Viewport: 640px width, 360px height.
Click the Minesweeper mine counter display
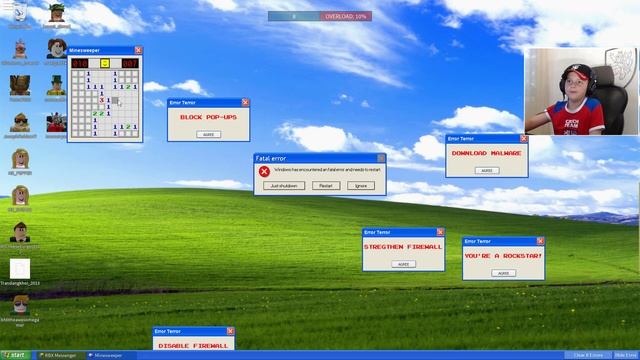click(80, 63)
